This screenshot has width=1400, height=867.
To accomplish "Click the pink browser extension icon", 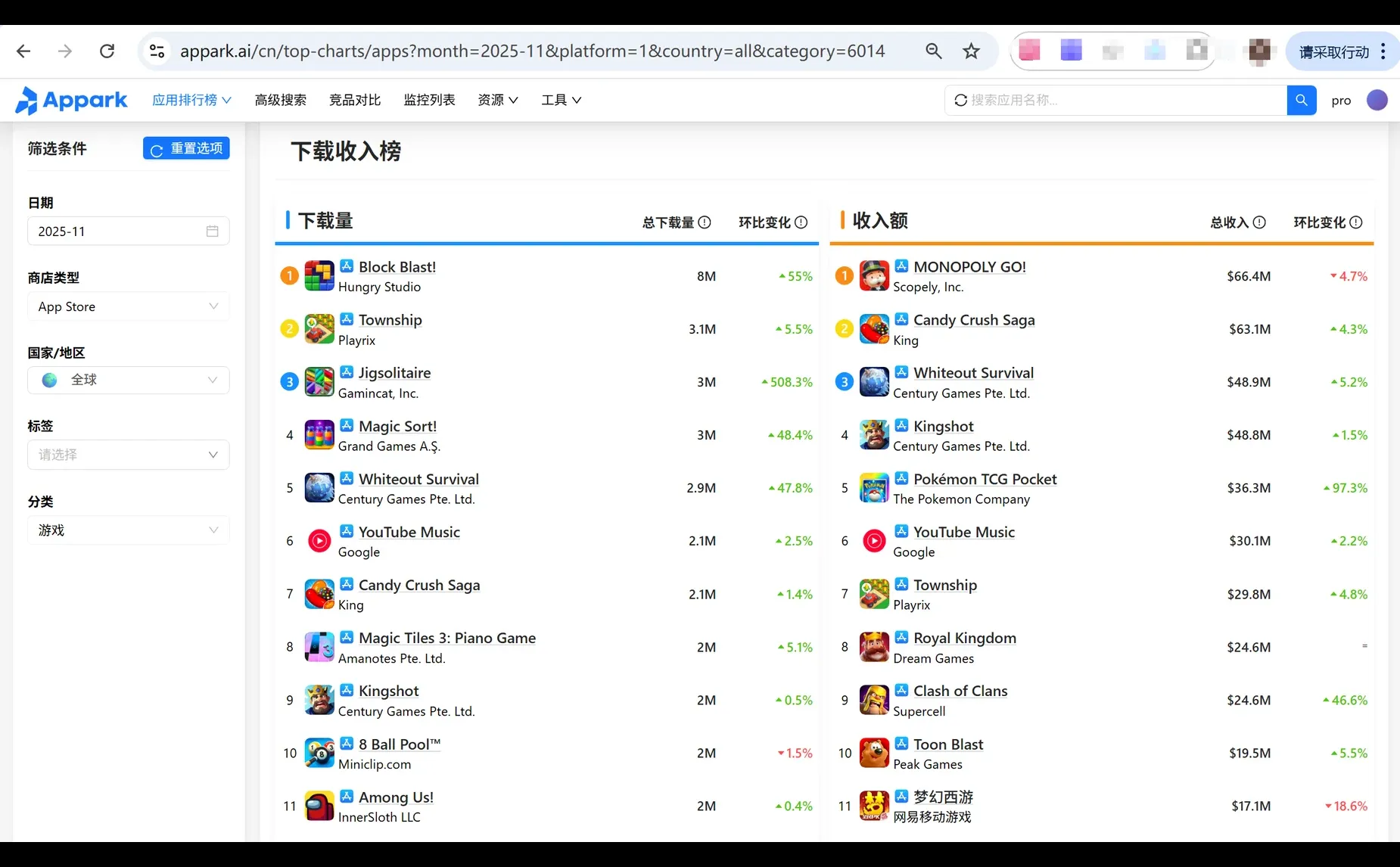I will pos(1028,51).
